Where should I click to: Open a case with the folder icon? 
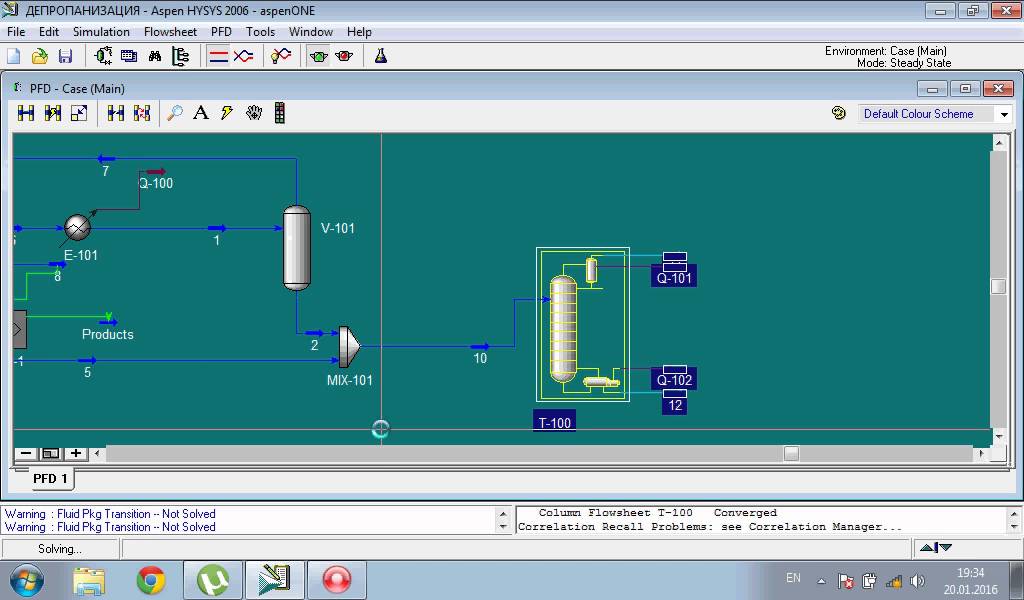(39, 56)
